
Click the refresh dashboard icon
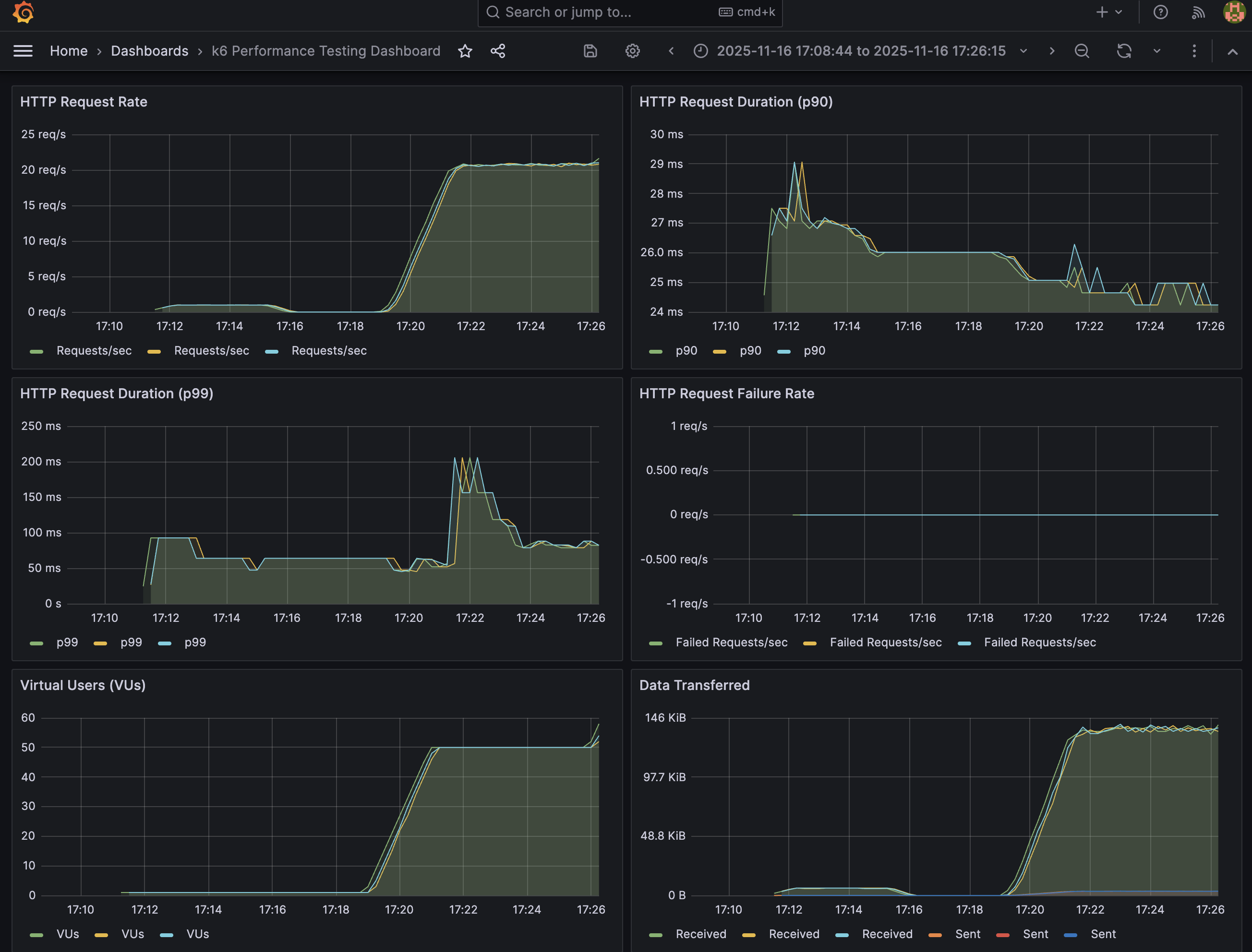coord(1124,51)
